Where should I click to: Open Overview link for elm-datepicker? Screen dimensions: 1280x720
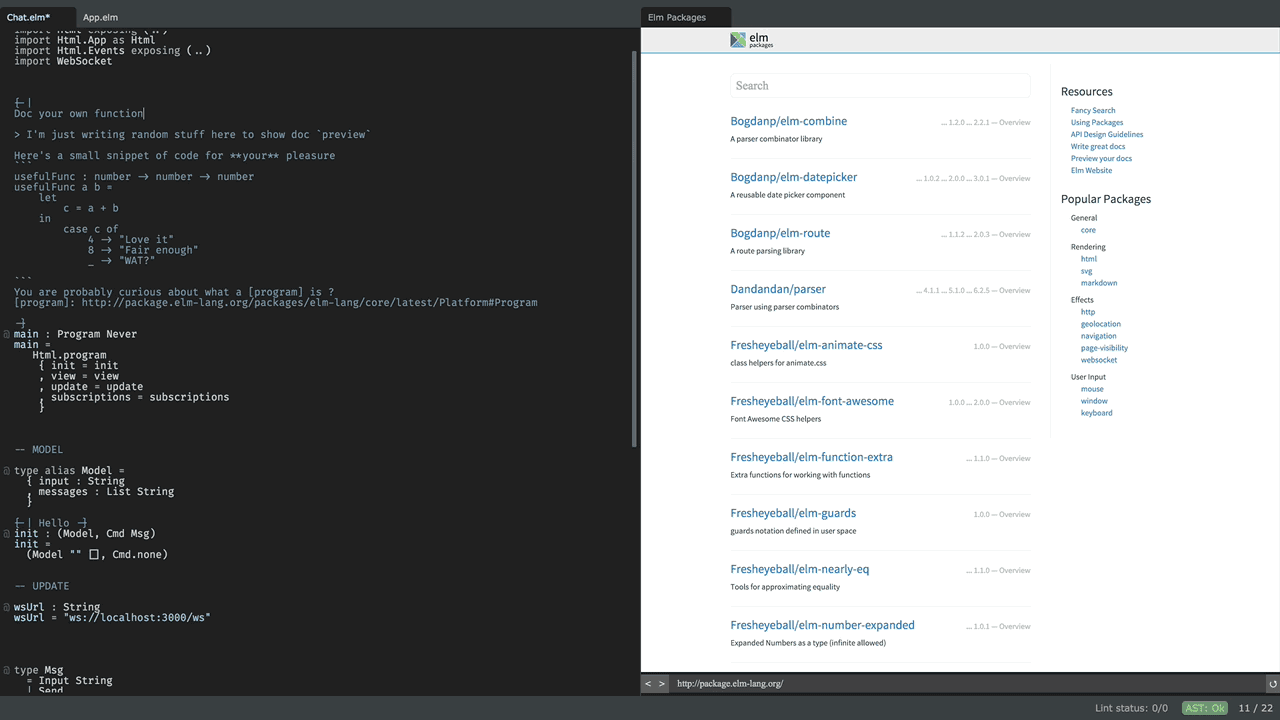pos(1014,179)
